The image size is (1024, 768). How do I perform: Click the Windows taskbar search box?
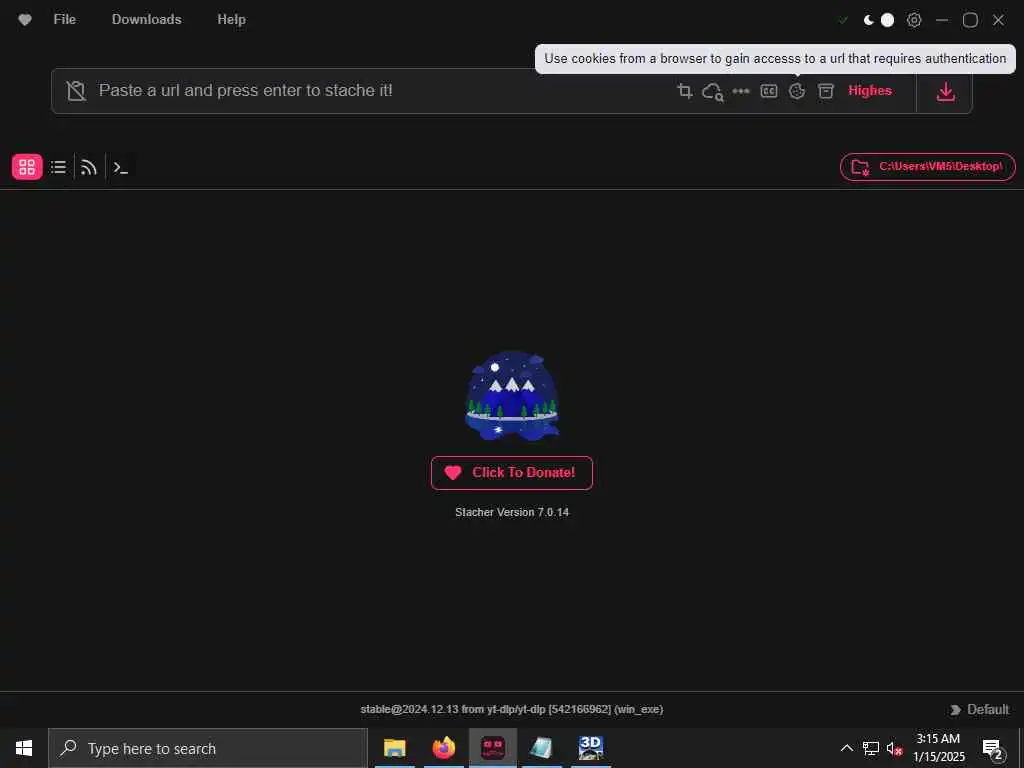point(208,748)
